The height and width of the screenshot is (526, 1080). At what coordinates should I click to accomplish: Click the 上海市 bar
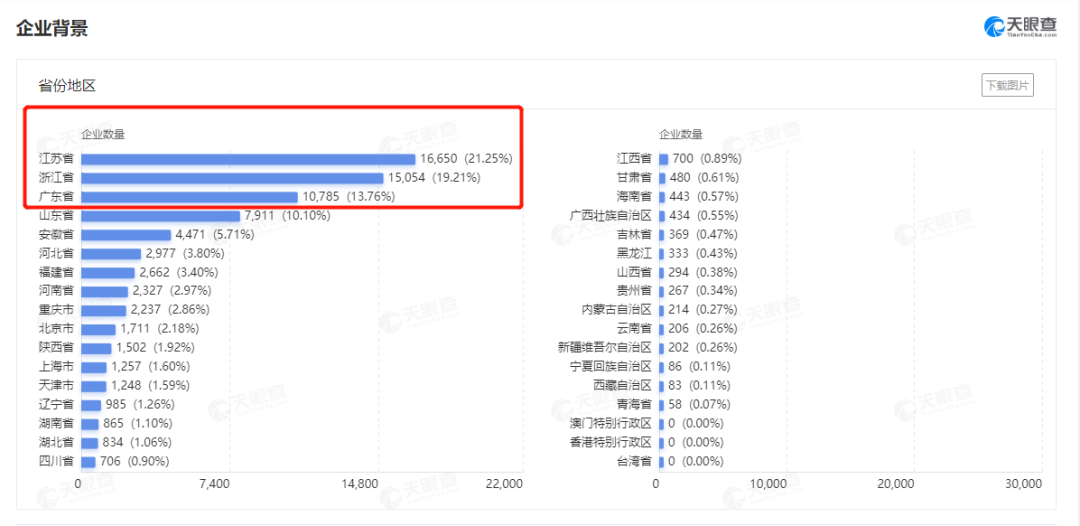click(94, 367)
